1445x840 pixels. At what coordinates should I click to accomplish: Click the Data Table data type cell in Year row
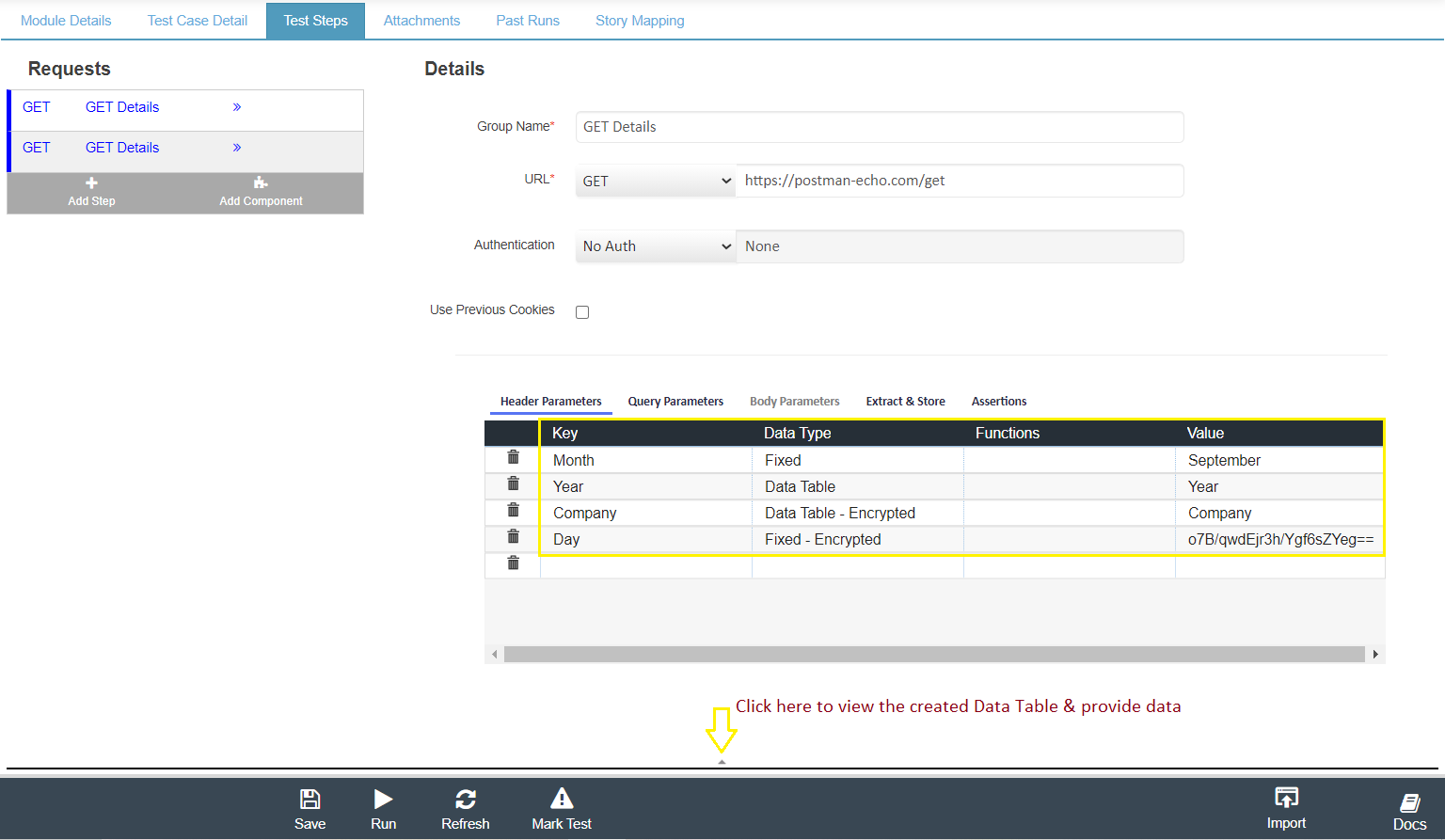point(858,486)
